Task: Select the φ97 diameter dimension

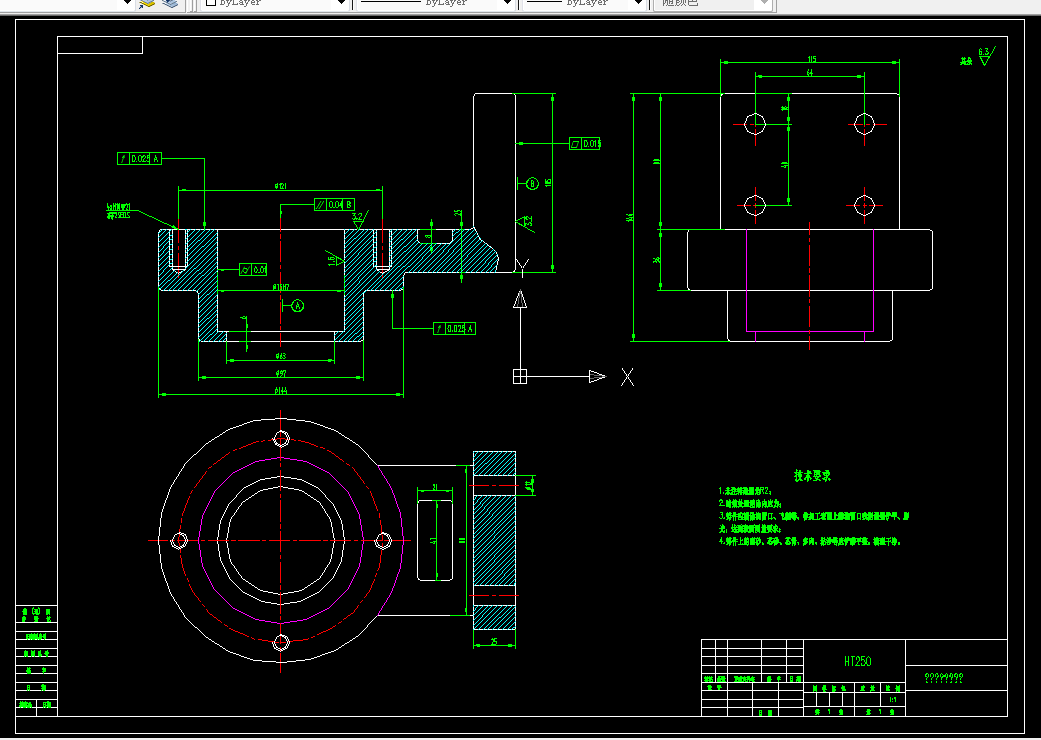Action: point(281,374)
